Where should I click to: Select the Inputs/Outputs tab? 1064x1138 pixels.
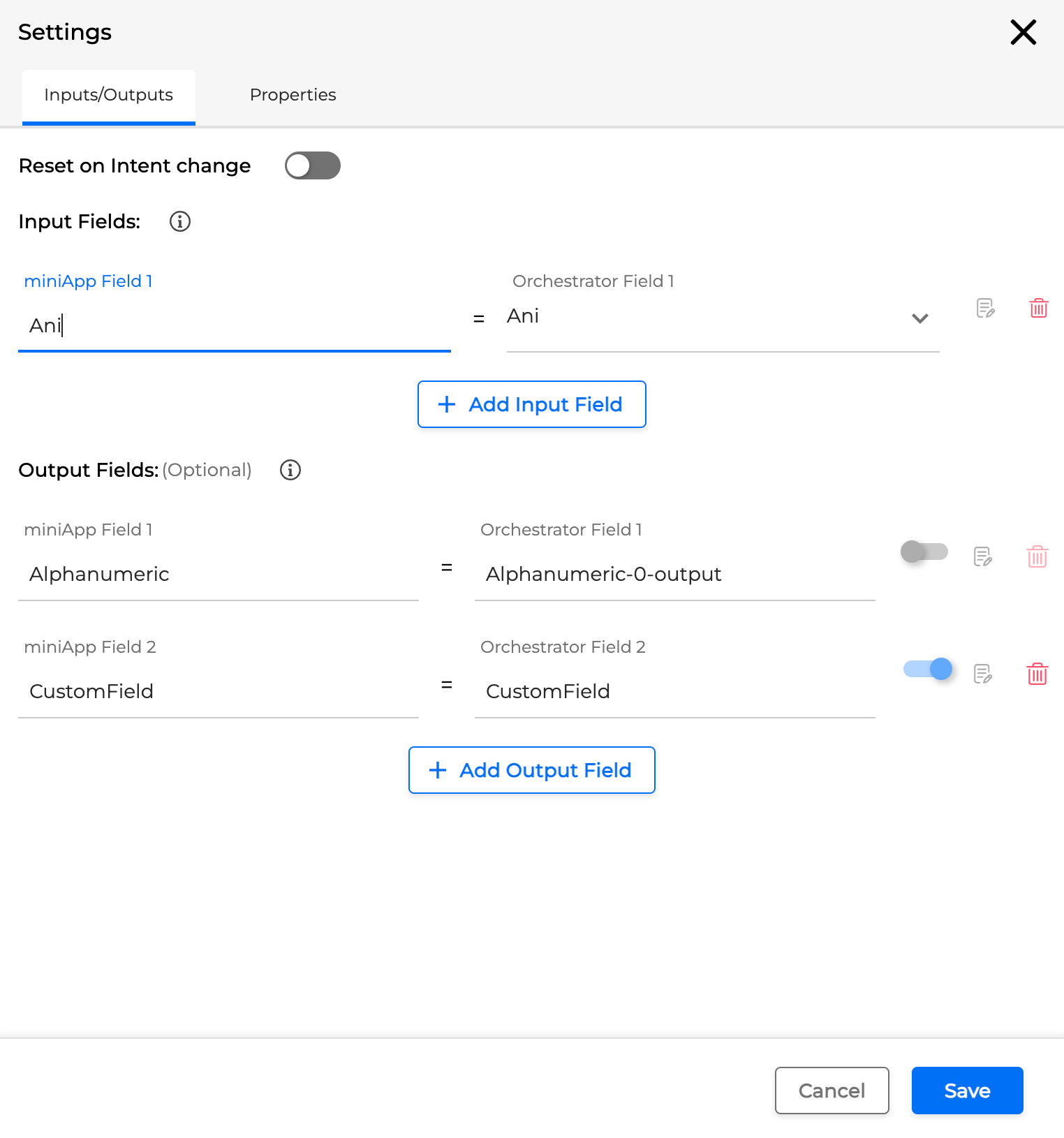pyautogui.click(x=109, y=95)
